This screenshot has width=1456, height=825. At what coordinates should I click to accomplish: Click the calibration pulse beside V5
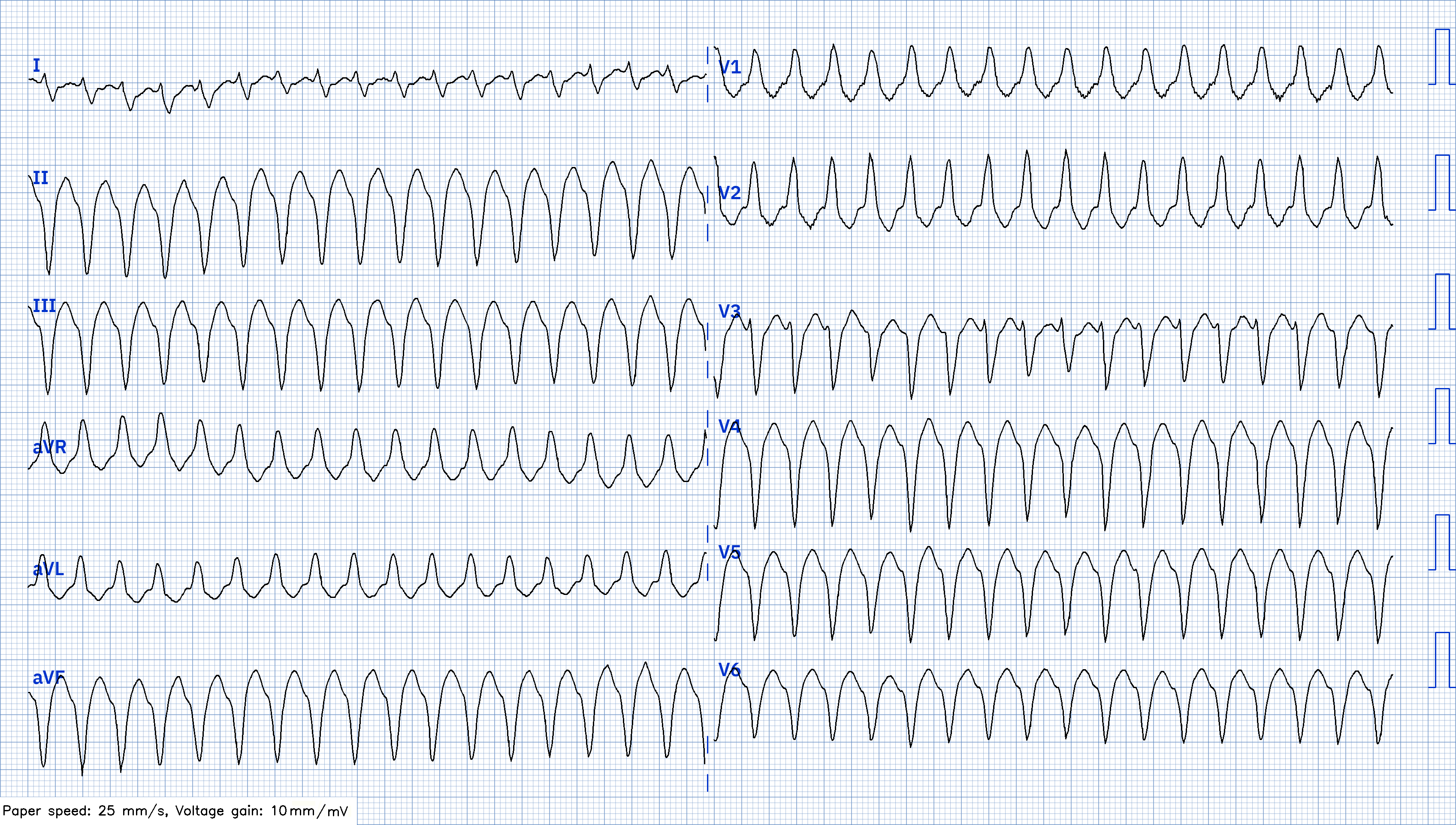1442,542
